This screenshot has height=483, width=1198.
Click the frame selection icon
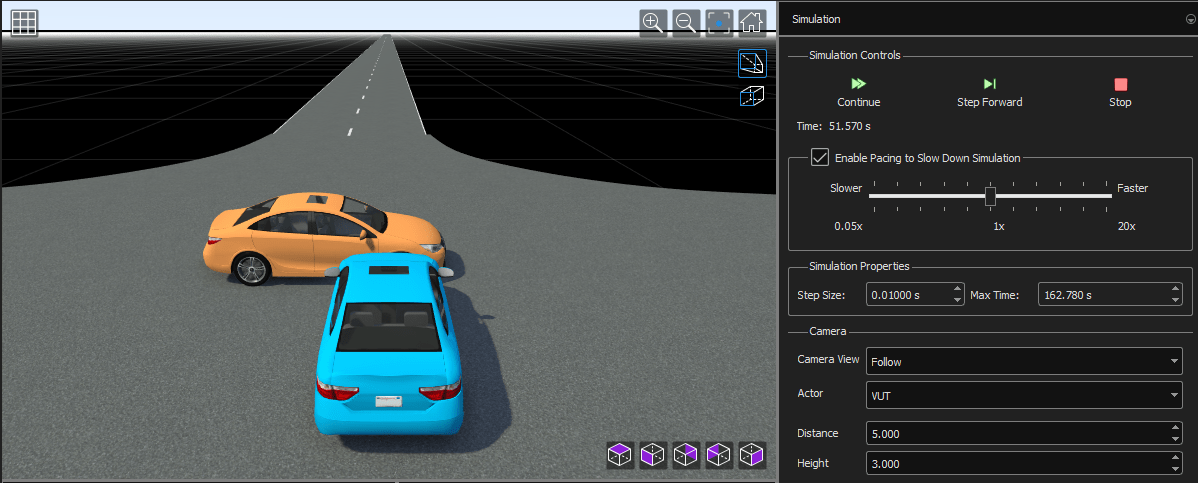[719, 23]
